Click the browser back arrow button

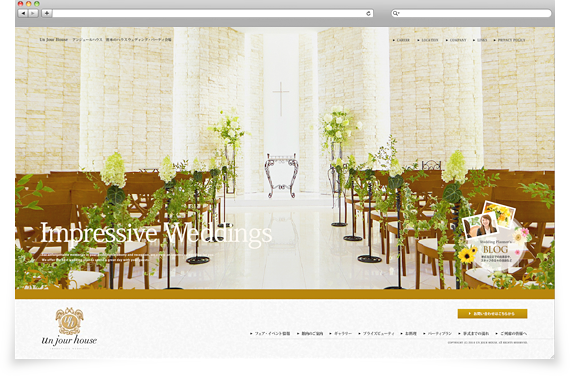[x=23, y=13]
